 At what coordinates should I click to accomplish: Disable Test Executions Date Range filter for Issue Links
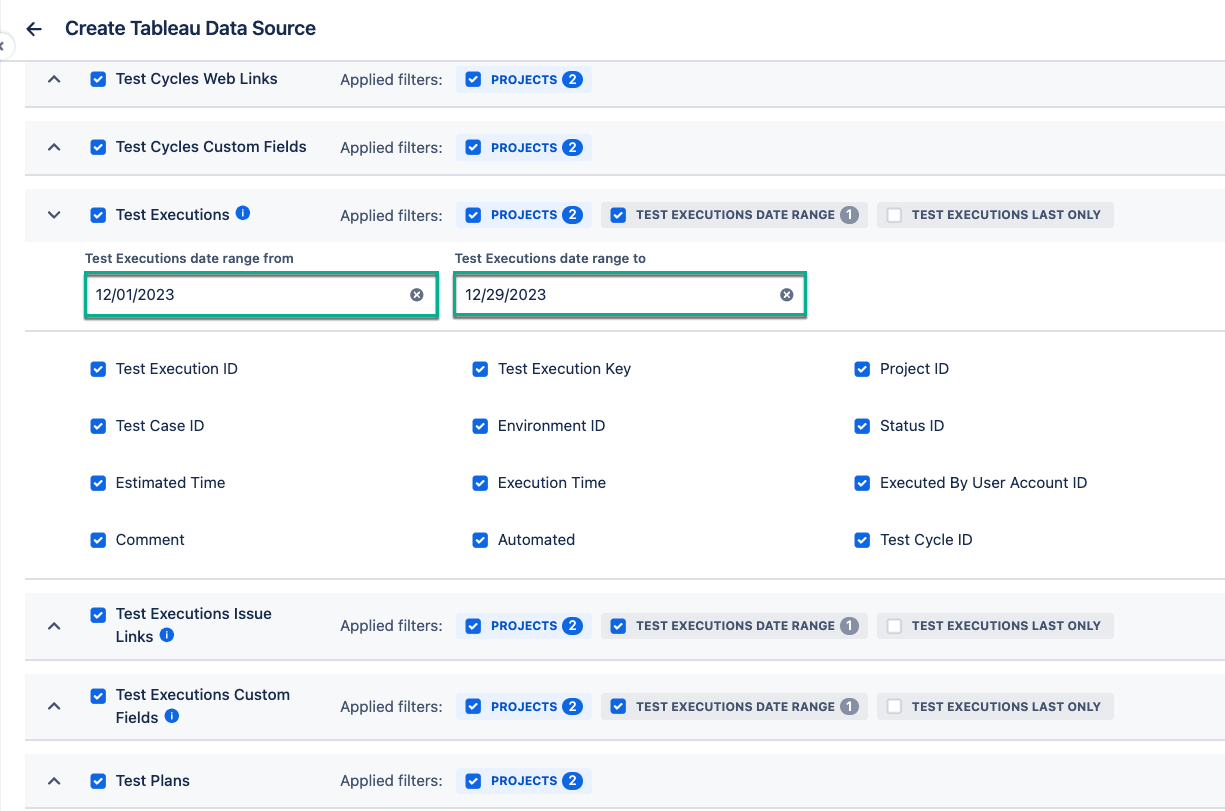coord(735,626)
